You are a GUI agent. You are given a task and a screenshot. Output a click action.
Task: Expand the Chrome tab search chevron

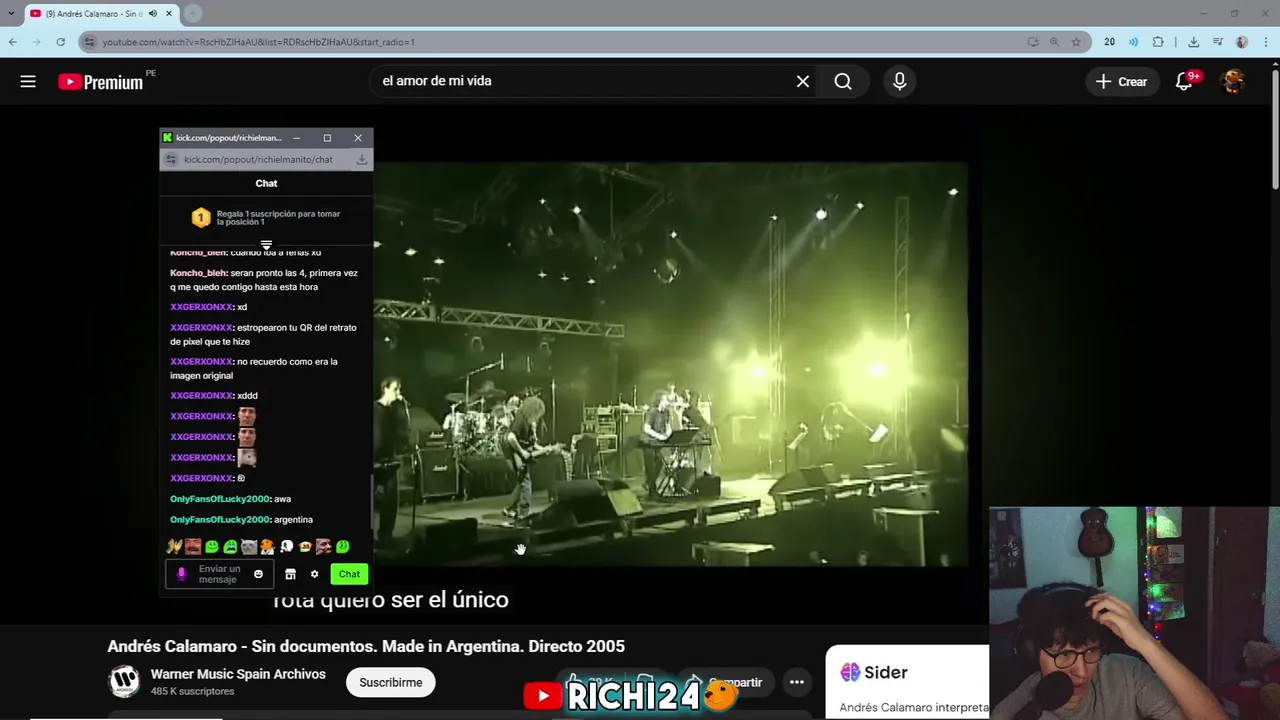click(x=11, y=14)
